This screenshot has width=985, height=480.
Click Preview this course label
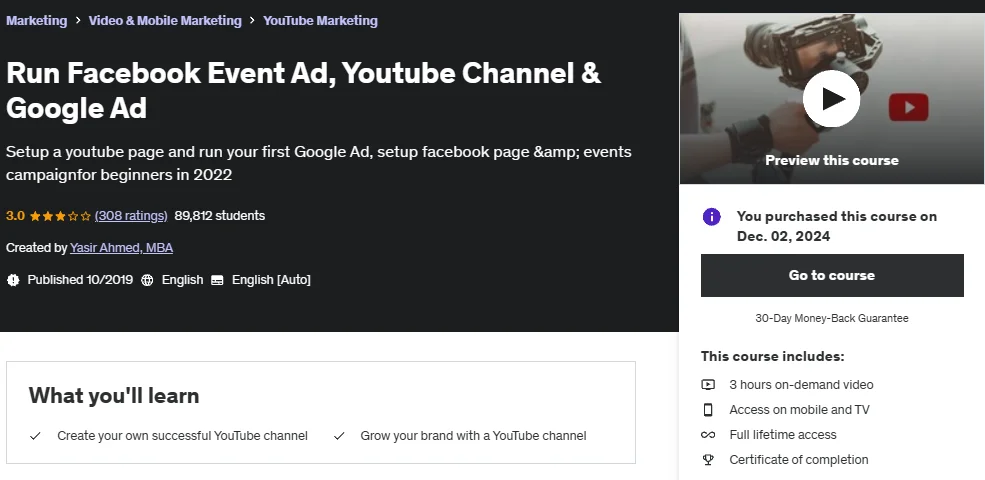[x=832, y=160]
